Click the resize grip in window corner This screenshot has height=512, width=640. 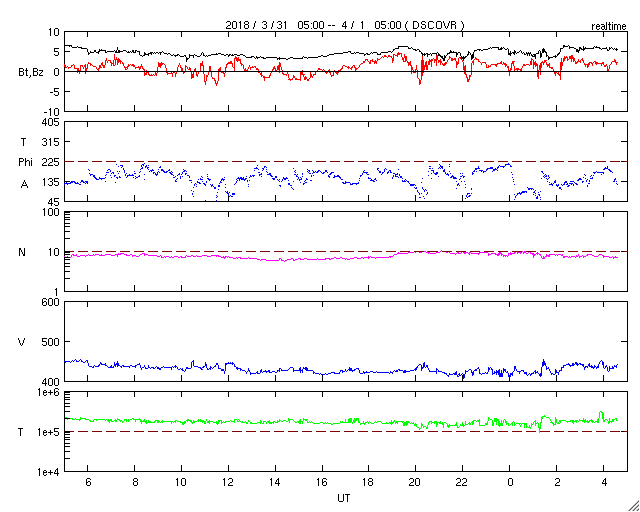coord(633,506)
